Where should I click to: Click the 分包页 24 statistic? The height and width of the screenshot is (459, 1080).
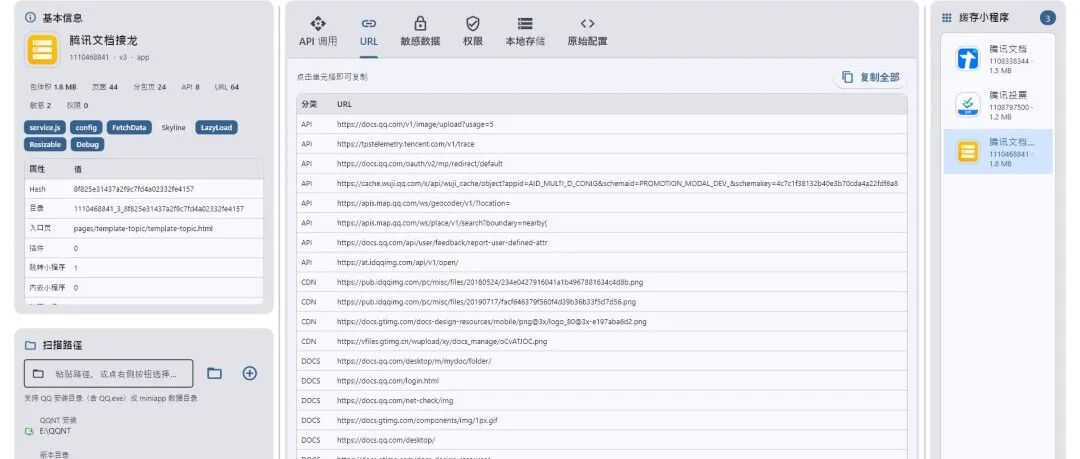pyautogui.click(x=149, y=87)
